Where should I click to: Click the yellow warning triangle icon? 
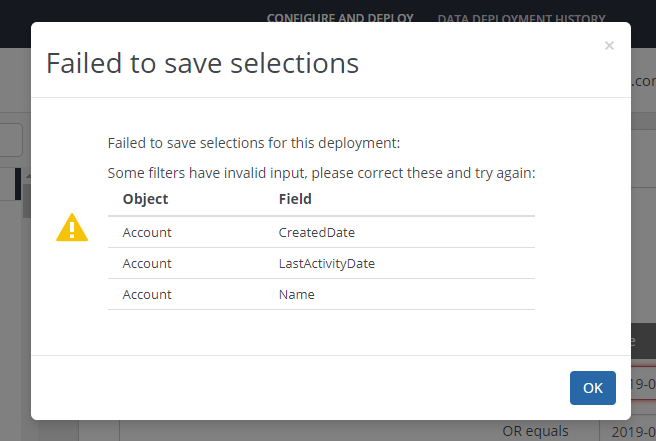click(x=72, y=228)
